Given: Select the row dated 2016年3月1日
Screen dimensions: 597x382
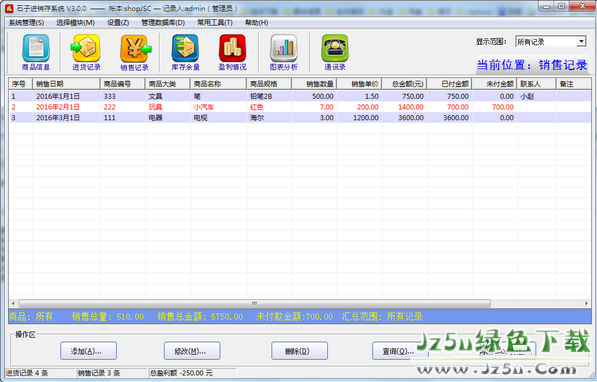Looking at the screenshot, I should click(x=300, y=118).
